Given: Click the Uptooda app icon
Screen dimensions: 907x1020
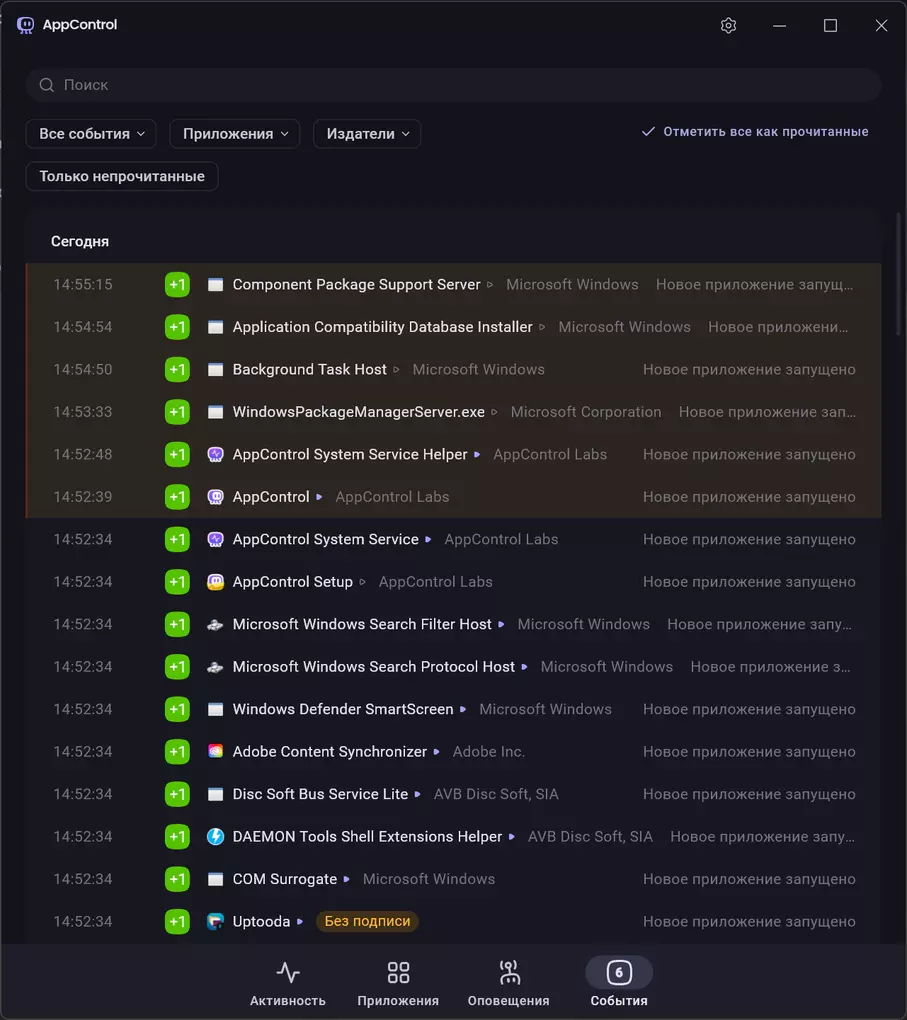Looking at the screenshot, I should point(215,922).
